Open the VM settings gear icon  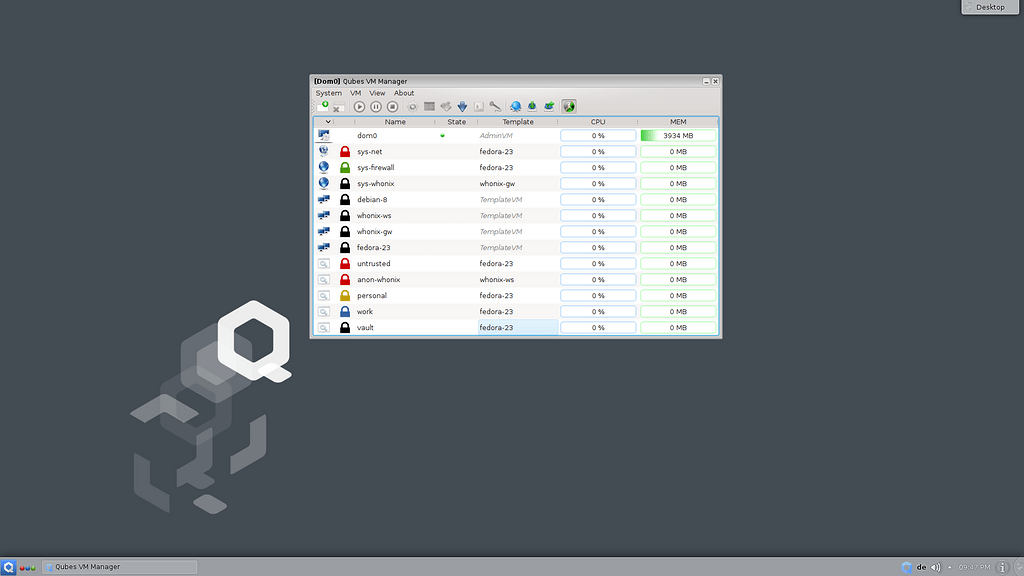click(x=413, y=106)
